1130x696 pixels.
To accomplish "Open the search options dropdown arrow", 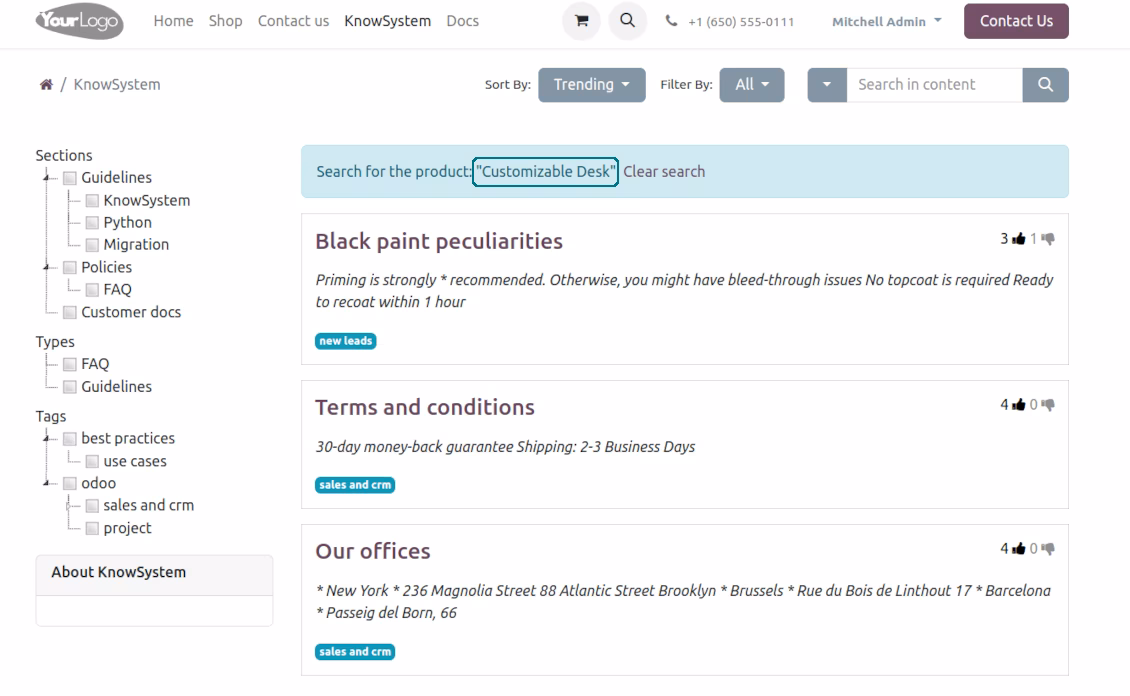I will [x=827, y=85].
